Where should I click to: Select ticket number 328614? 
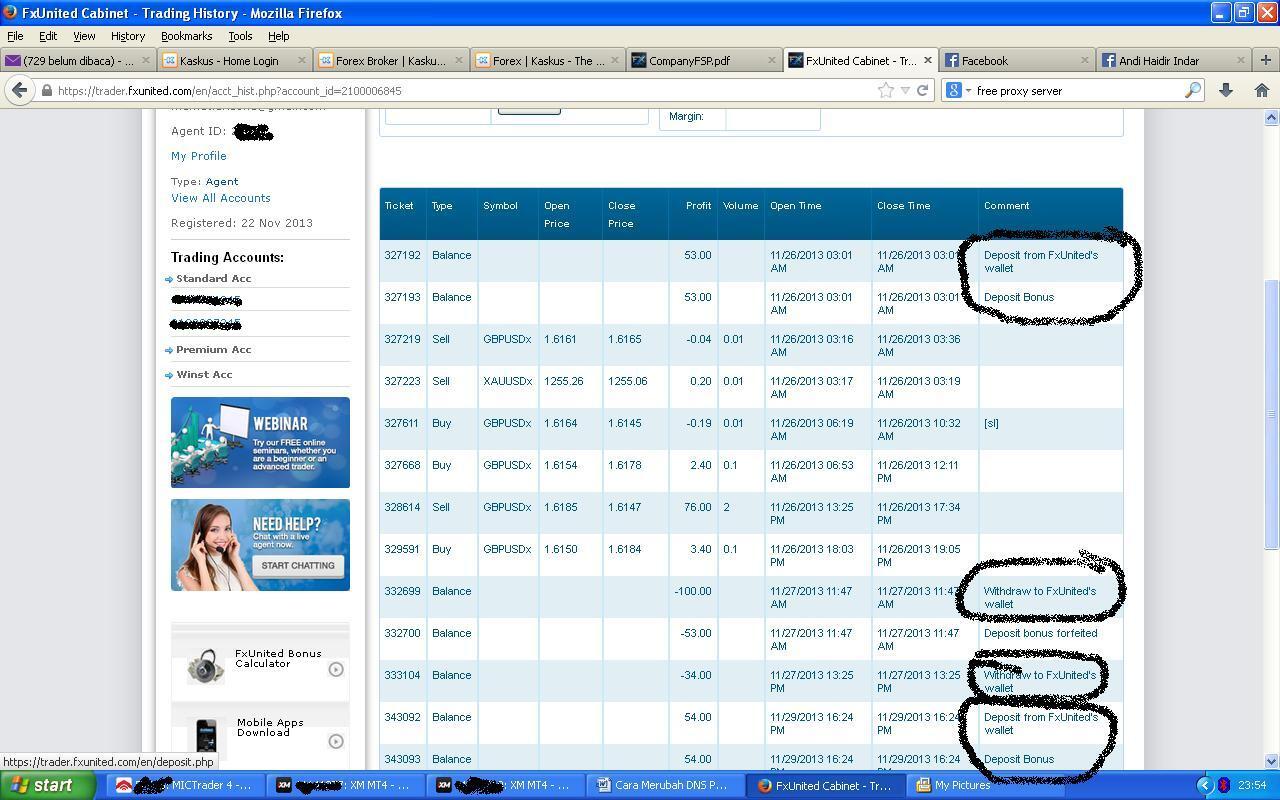[403, 507]
